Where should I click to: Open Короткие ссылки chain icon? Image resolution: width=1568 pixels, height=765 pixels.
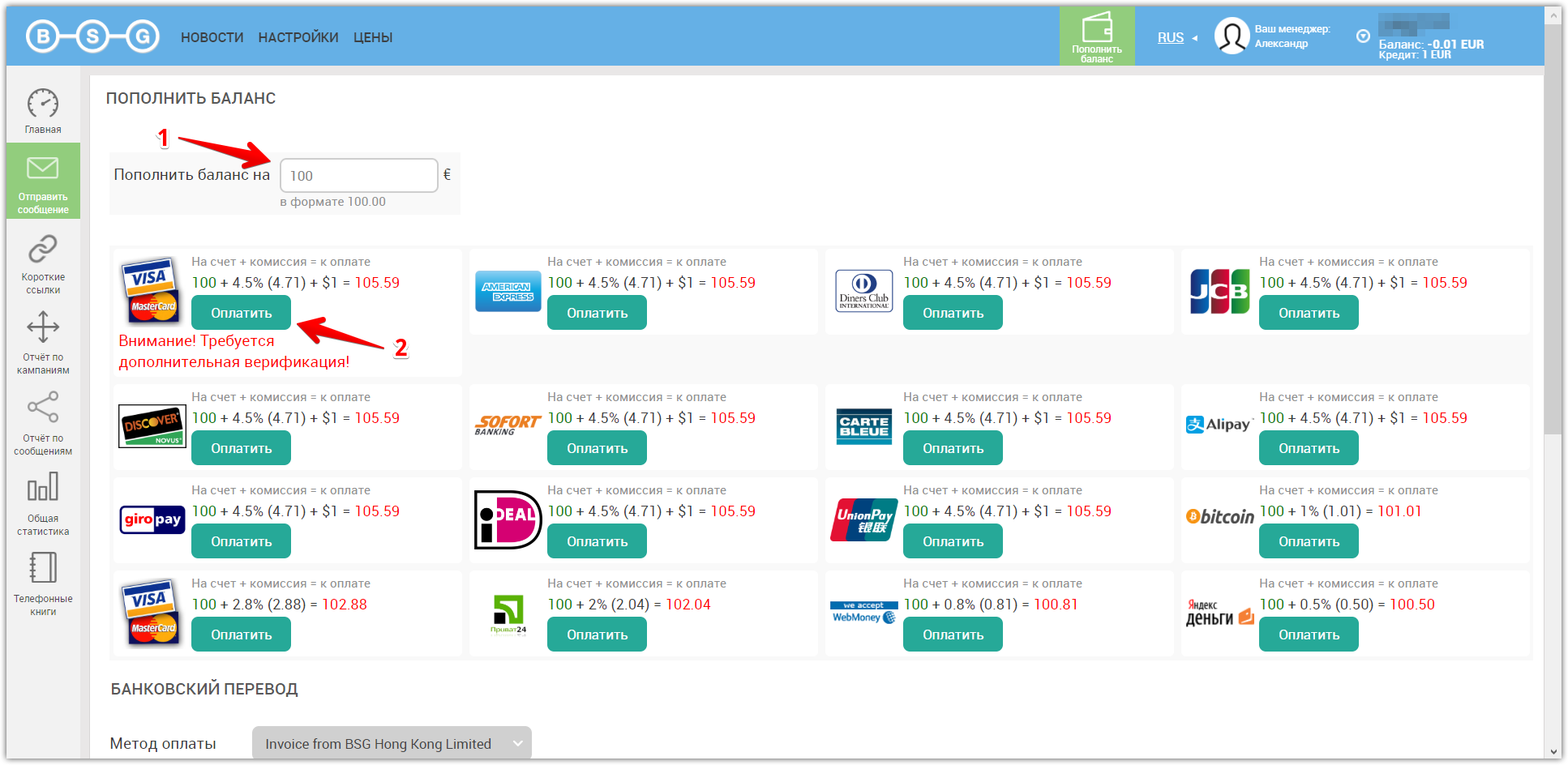point(43,249)
